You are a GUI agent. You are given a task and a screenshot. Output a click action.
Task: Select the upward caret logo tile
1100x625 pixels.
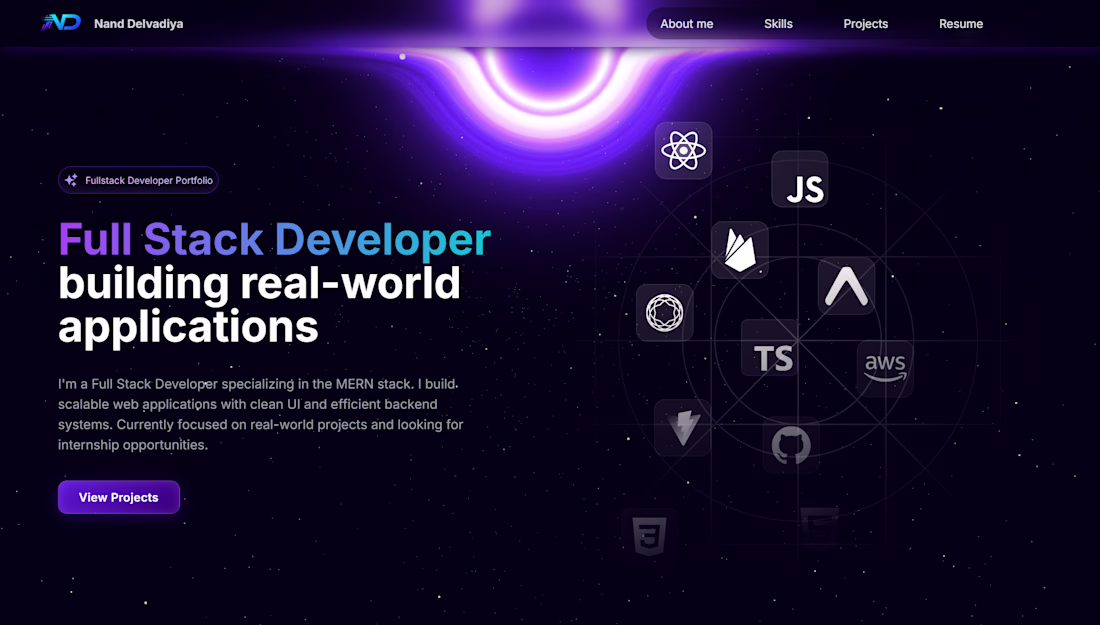coord(846,285)
